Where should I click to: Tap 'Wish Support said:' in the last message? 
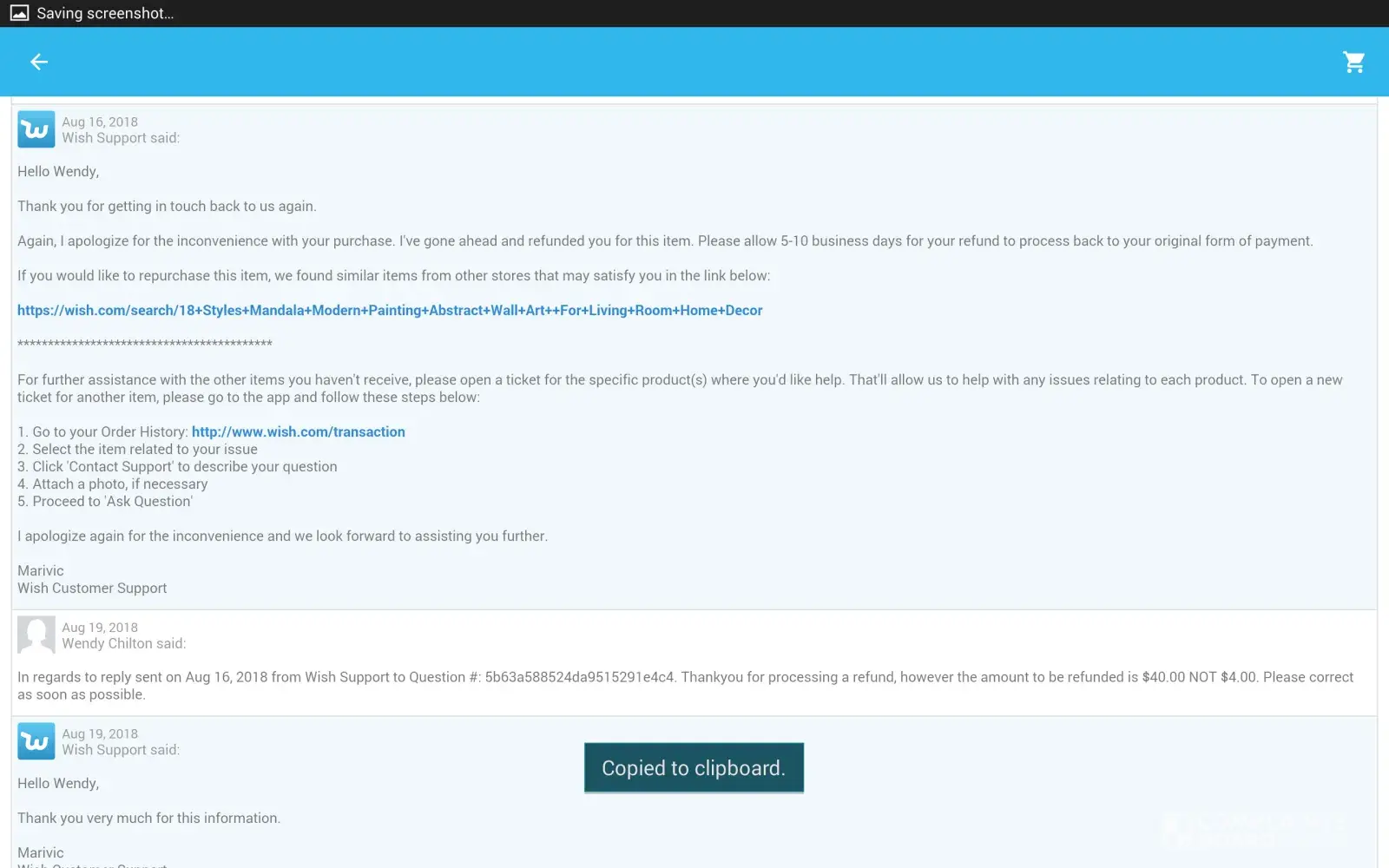(x=121, y=750)
